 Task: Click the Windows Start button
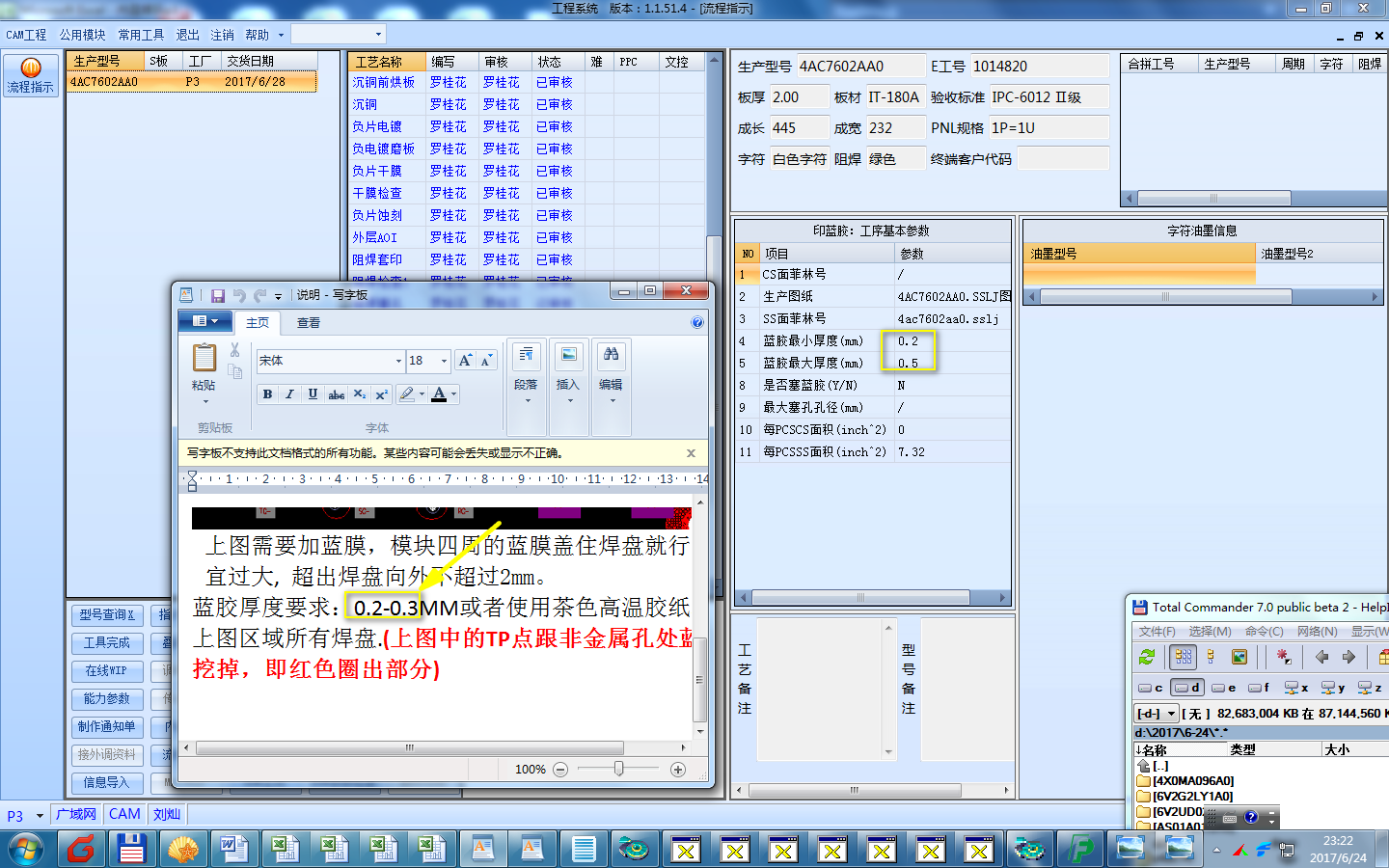26,850
